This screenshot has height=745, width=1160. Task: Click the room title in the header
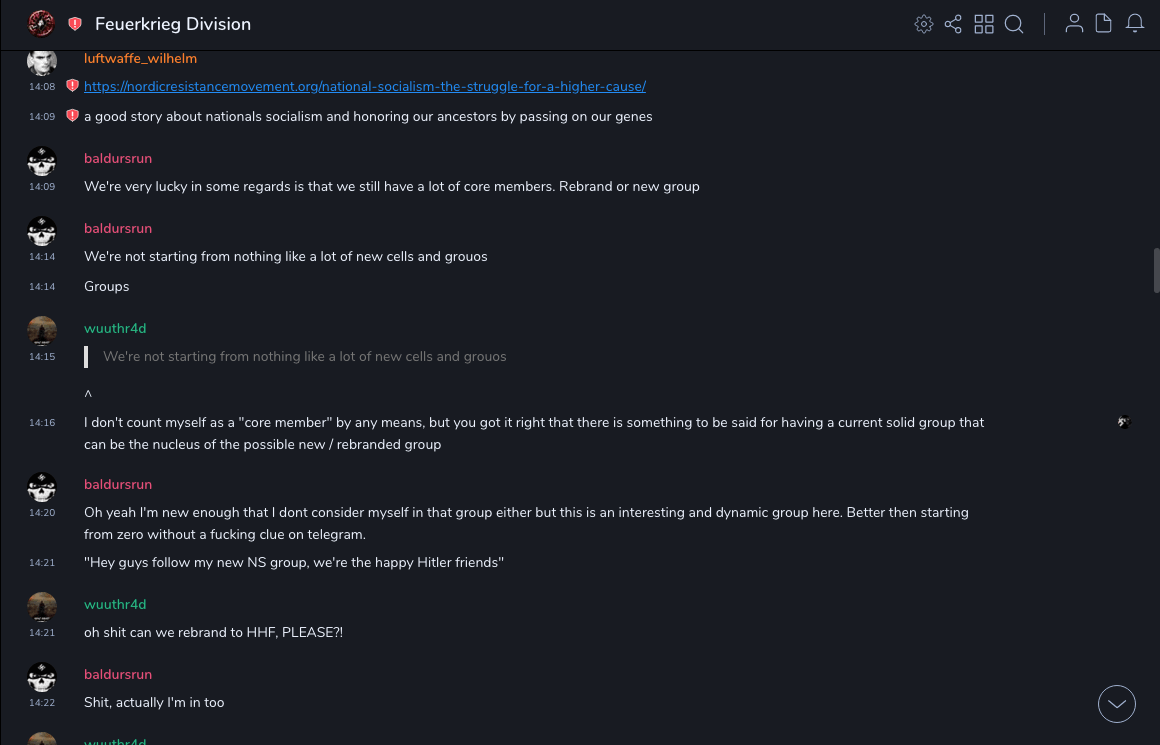click(x=173, y=24)
